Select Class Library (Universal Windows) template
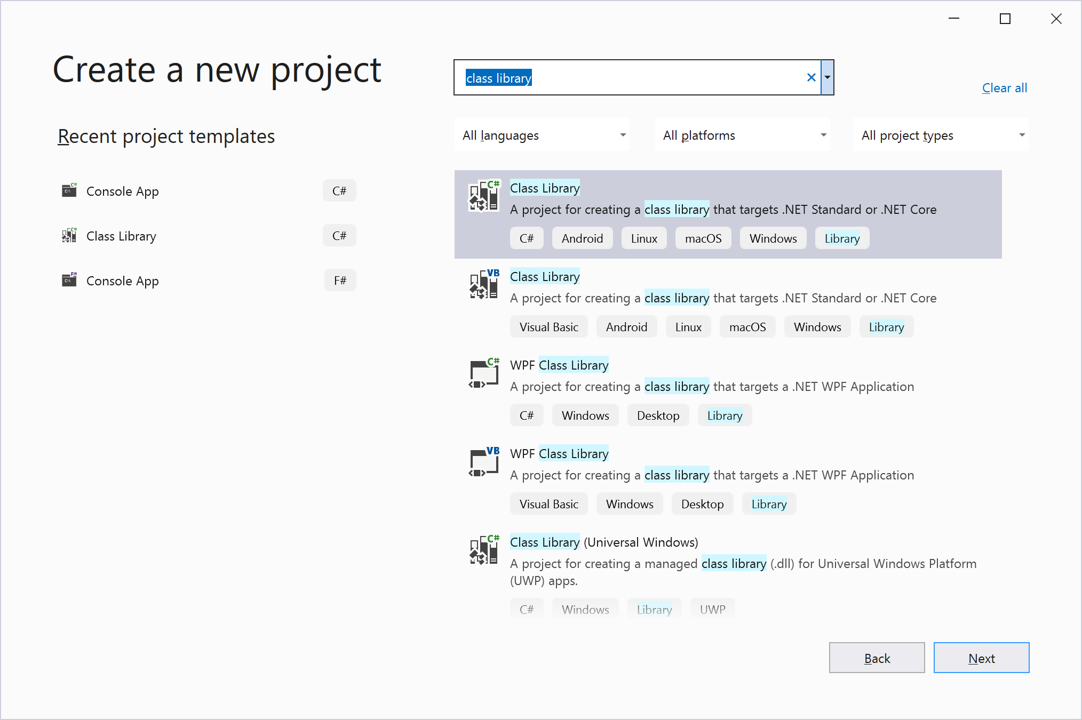This screenshot has height=720, width=1082. point(604,542)
